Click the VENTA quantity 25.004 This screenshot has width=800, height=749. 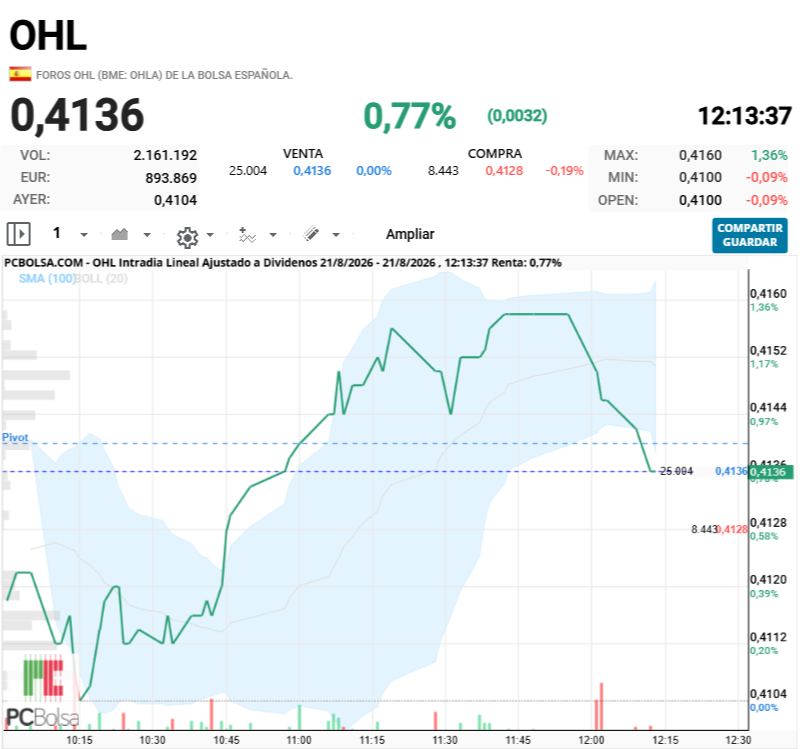(247, 171)
